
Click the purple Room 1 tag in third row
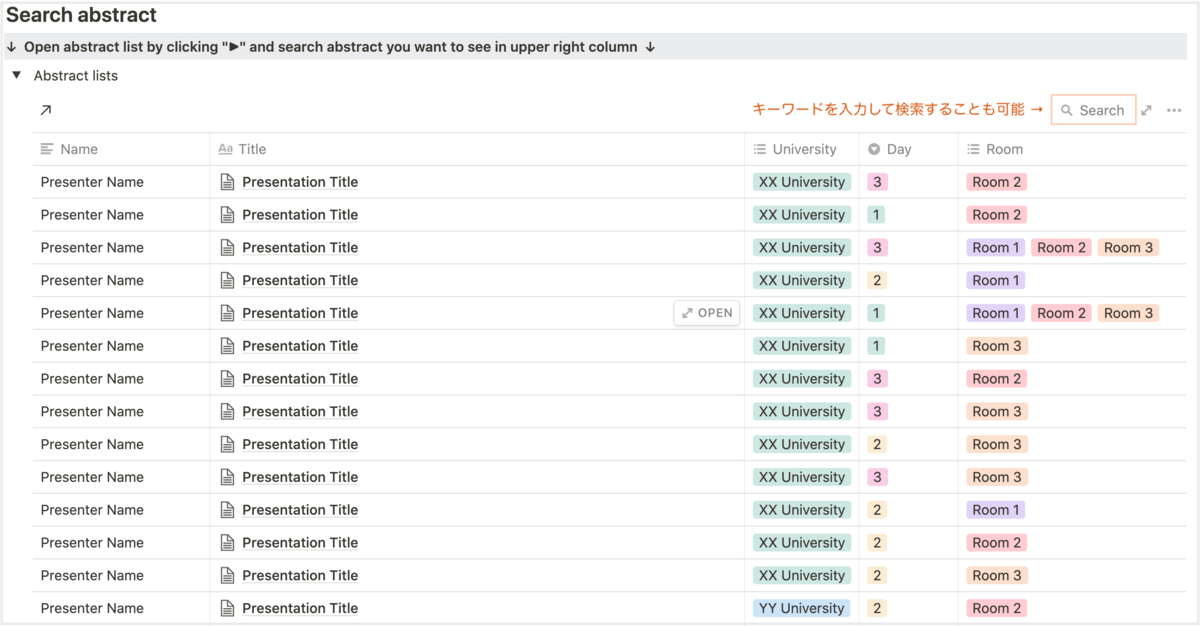(996, 248)
